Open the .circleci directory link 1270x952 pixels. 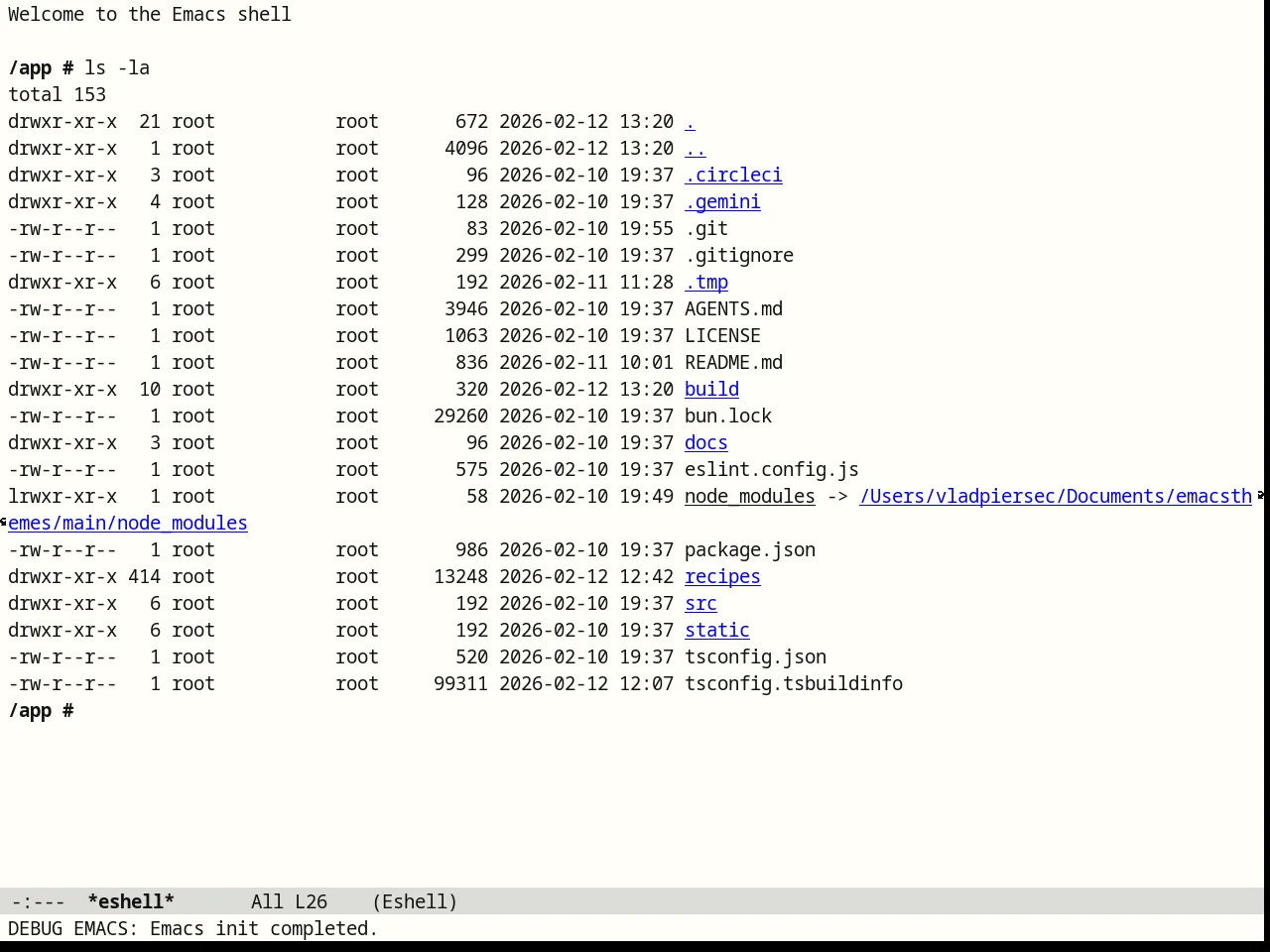(733, 176)
